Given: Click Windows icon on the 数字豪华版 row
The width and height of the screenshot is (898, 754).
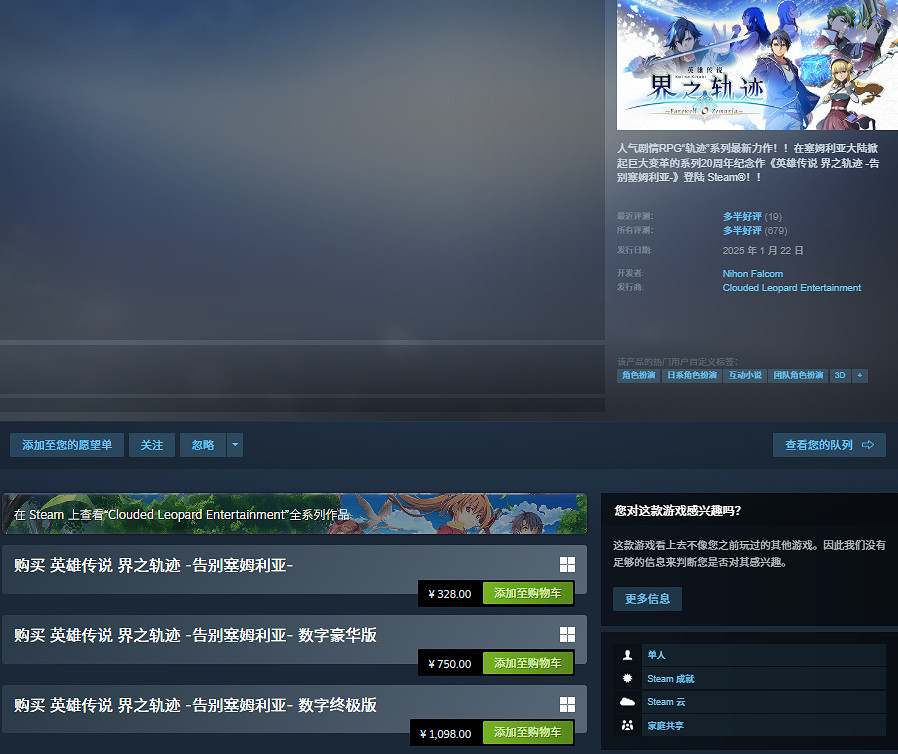Looking at the screenshot, I should 567,634.
